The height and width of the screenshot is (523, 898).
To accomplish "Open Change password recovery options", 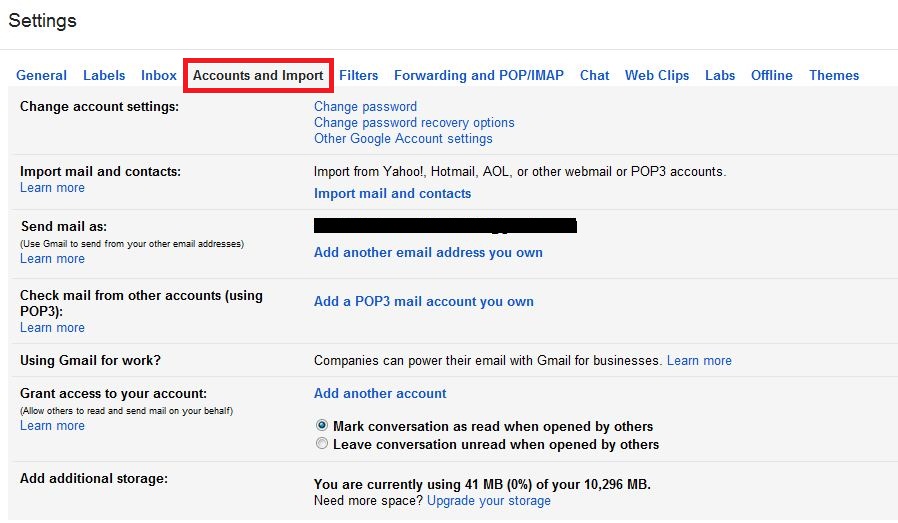I will point(414,123).
